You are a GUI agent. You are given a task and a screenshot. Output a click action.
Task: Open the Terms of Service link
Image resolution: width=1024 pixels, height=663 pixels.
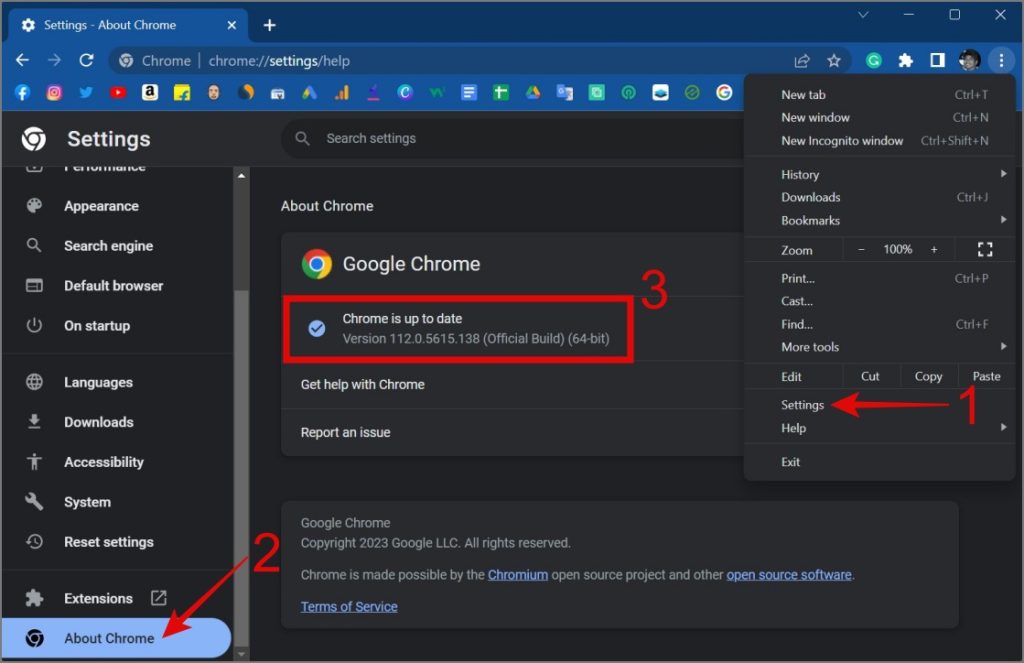[x=349, y=606]
